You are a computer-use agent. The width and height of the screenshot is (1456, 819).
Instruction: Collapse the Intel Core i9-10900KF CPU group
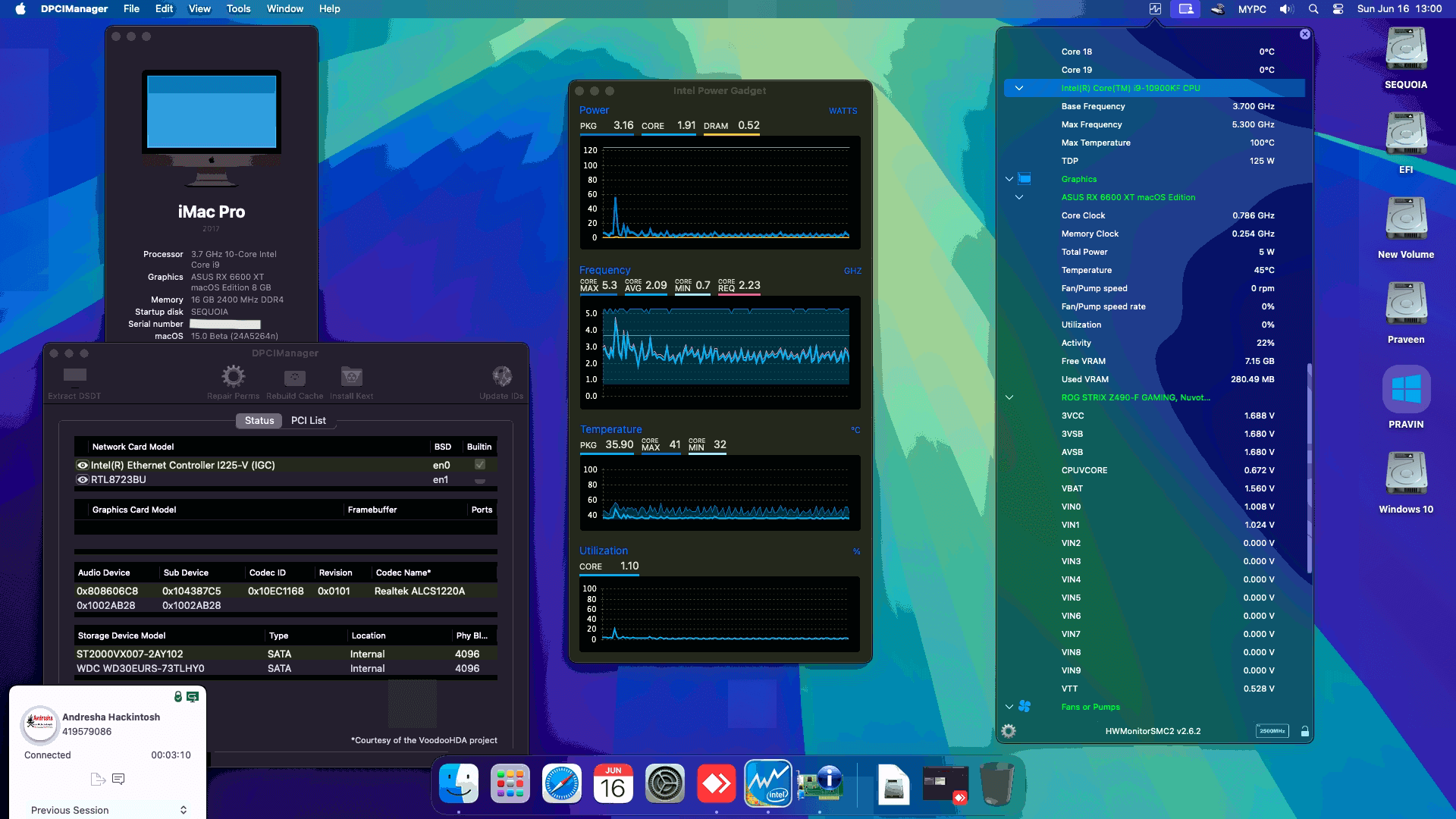click(x=1019, y=88)
